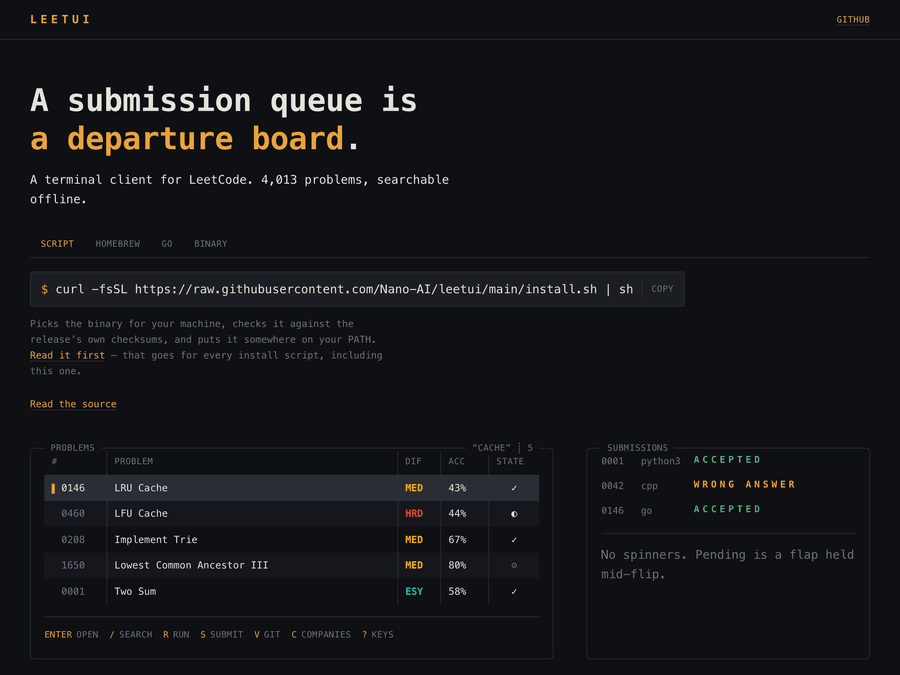This screenshot has width=900, height=675.
Task: Open the Read the source link
Action: (x=73, y=404)
